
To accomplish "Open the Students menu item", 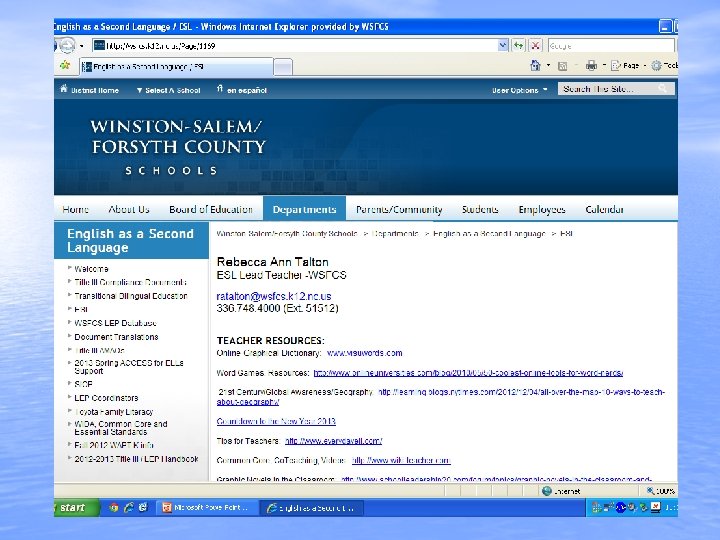I will 480,209.
